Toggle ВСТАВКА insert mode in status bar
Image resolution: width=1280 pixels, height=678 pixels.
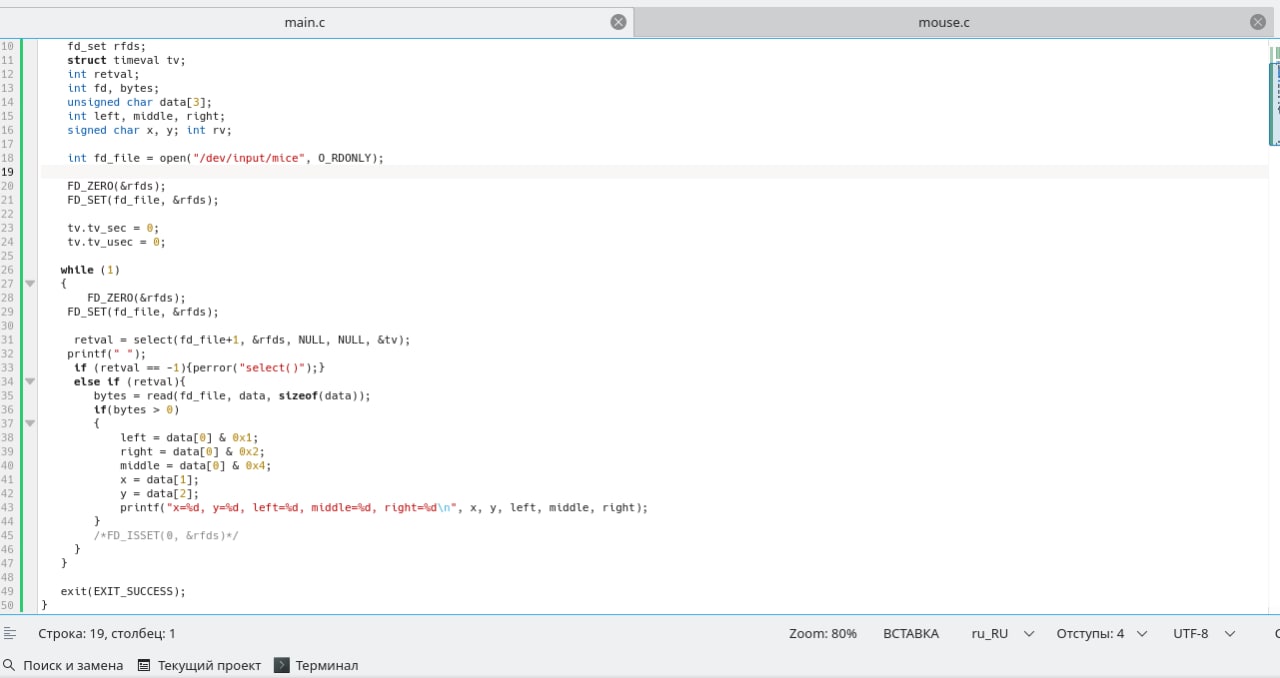click(x=910, y=633)
